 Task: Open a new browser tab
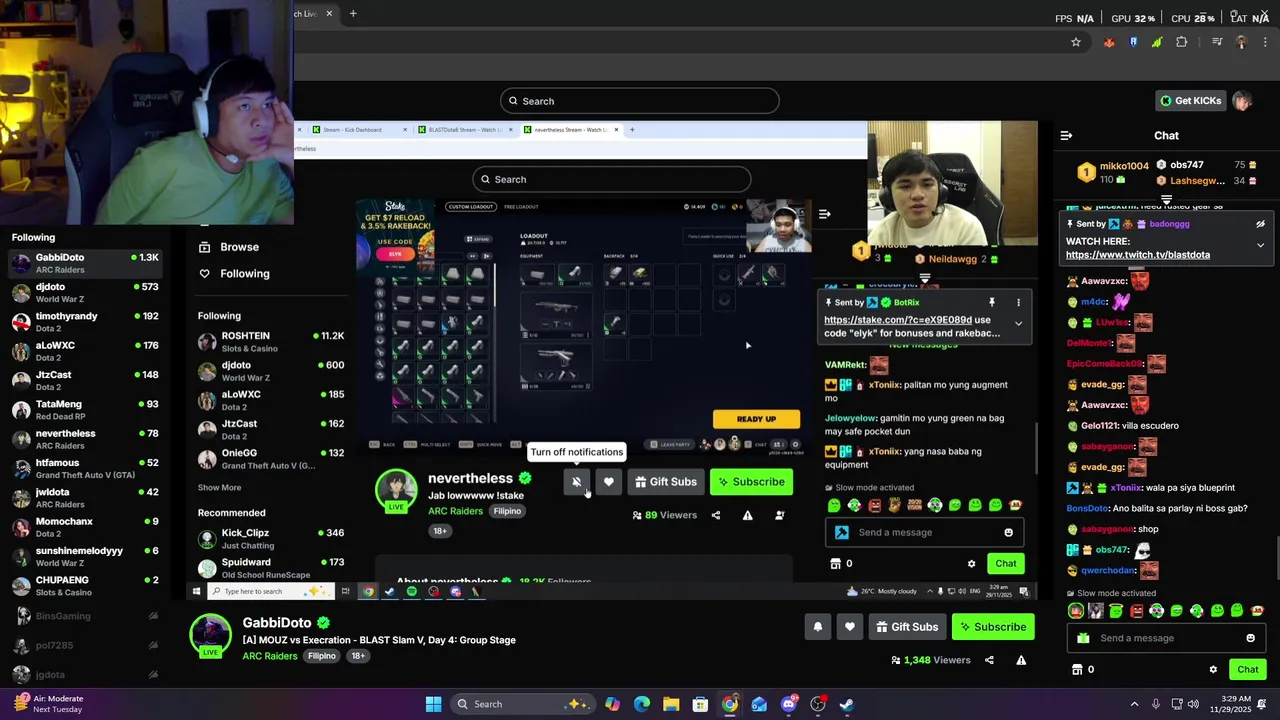click(353, 13)
